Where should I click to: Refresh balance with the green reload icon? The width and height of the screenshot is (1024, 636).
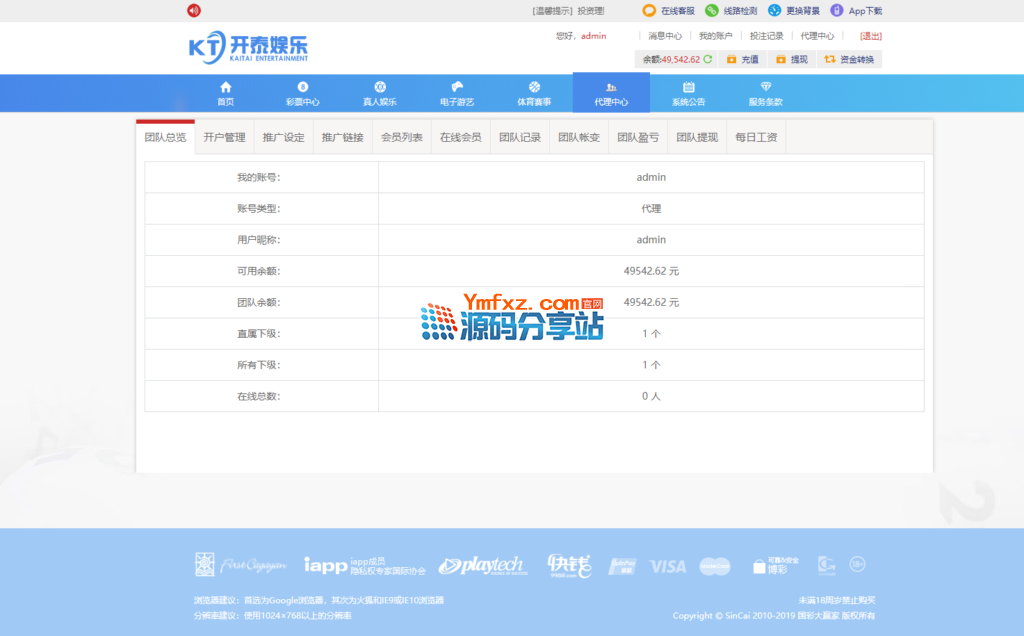pyautogui.click(x=708, y=59)
